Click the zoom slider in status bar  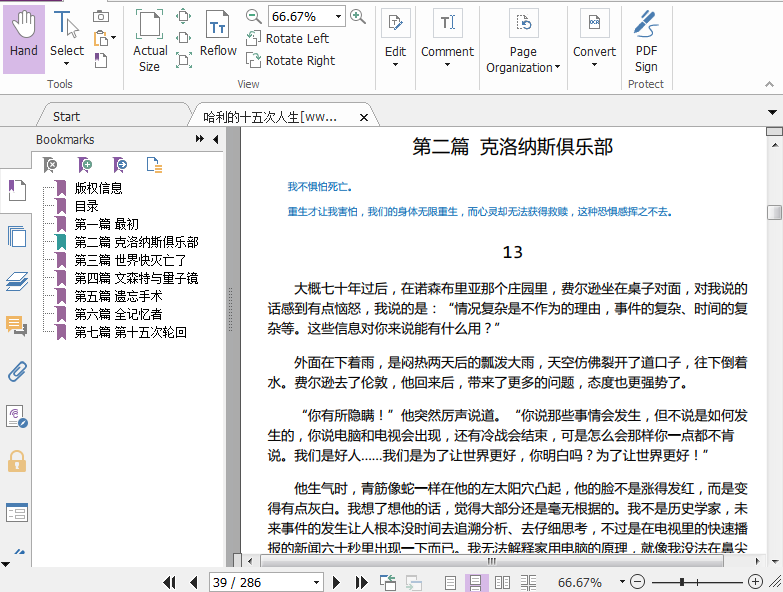pyautogui.click(x=683, y=582)
